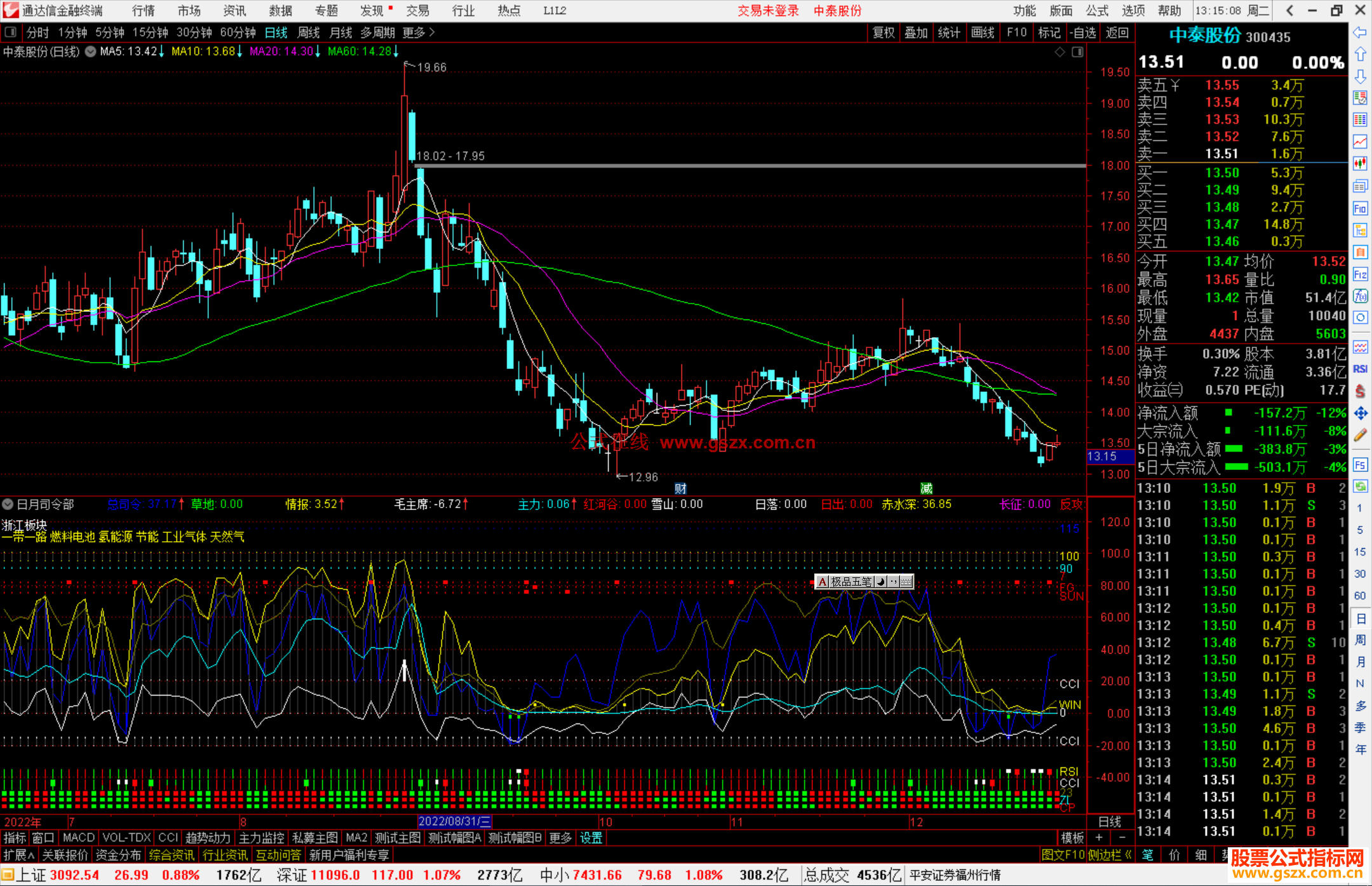The image size is (1372, 886).
Task: Switch to 15-minute period in sidebar
Action: click(x=1359, y=552)
